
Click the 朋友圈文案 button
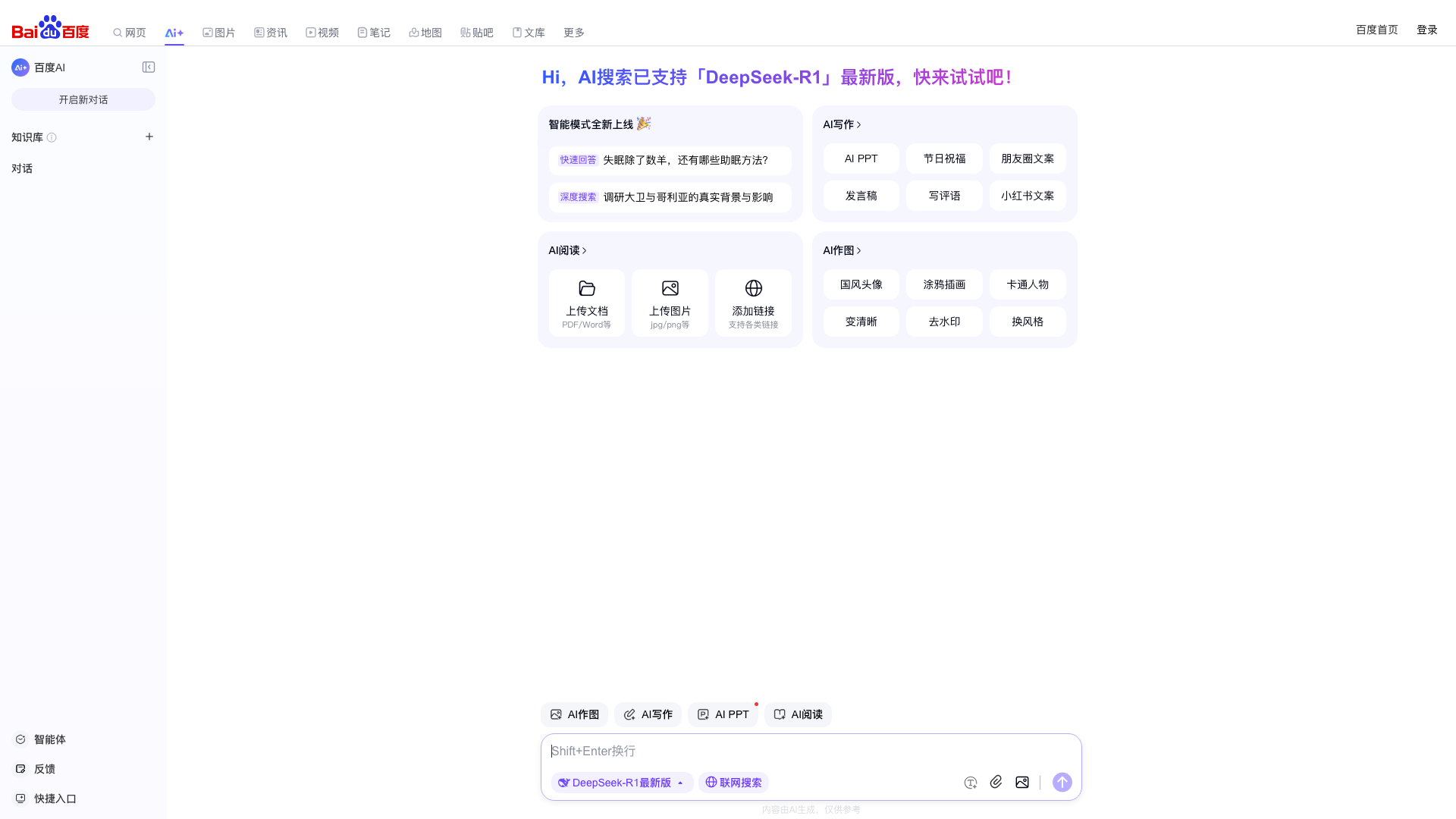click(1028, 158)
